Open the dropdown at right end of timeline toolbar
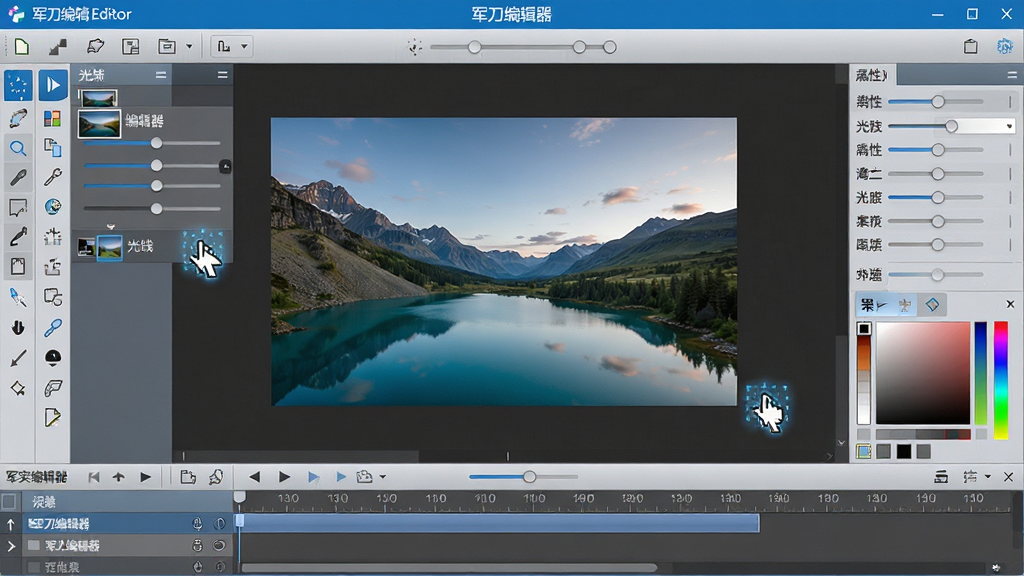The height and width of the screenshot is (576, 1024). click(x=987, y=477)
